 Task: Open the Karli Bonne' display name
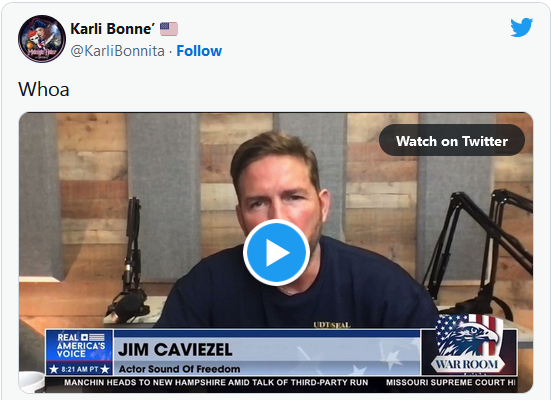pos(112,29)
